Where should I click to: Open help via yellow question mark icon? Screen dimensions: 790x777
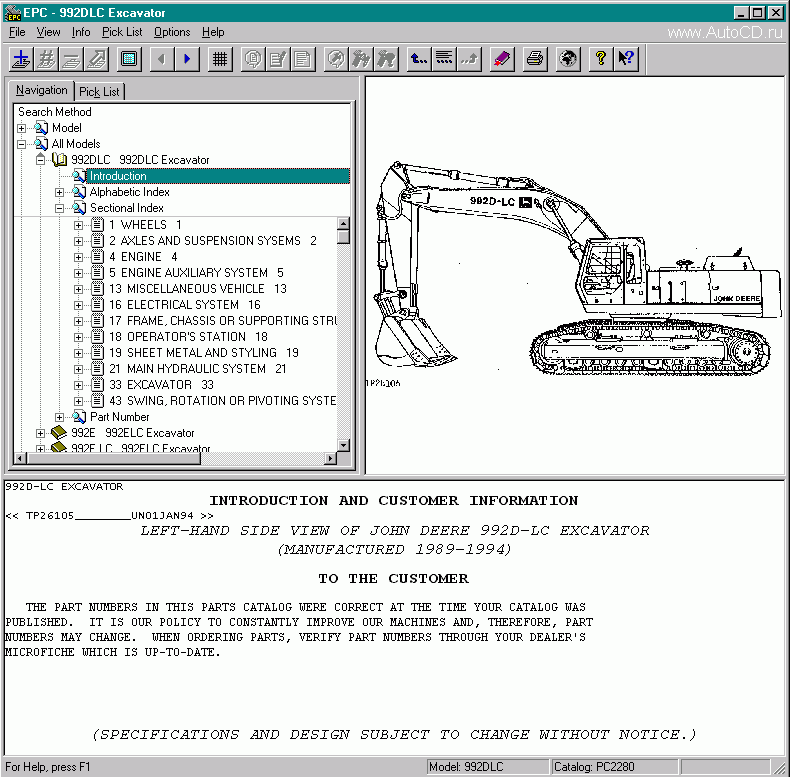601,59
